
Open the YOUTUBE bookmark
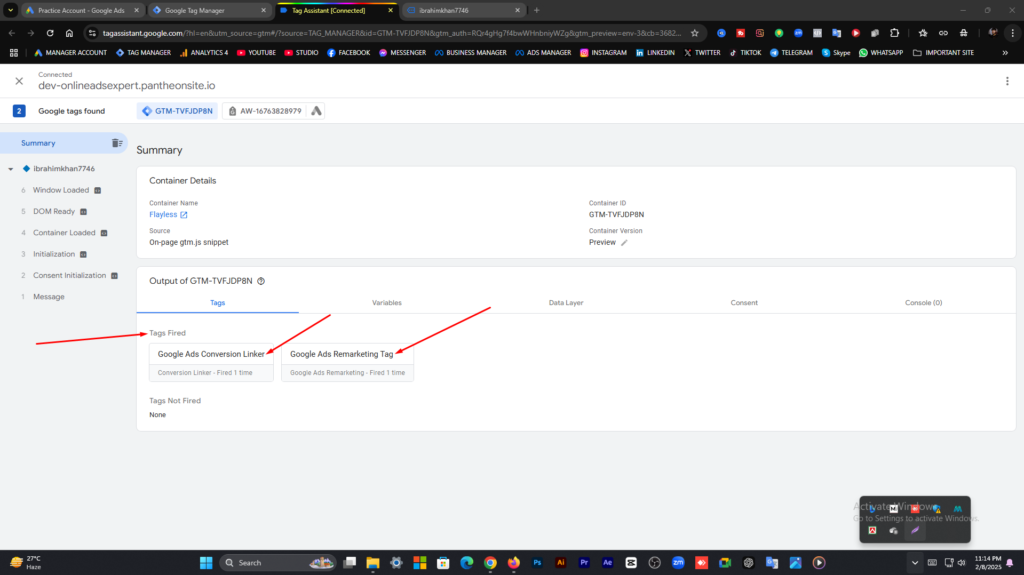256,52
